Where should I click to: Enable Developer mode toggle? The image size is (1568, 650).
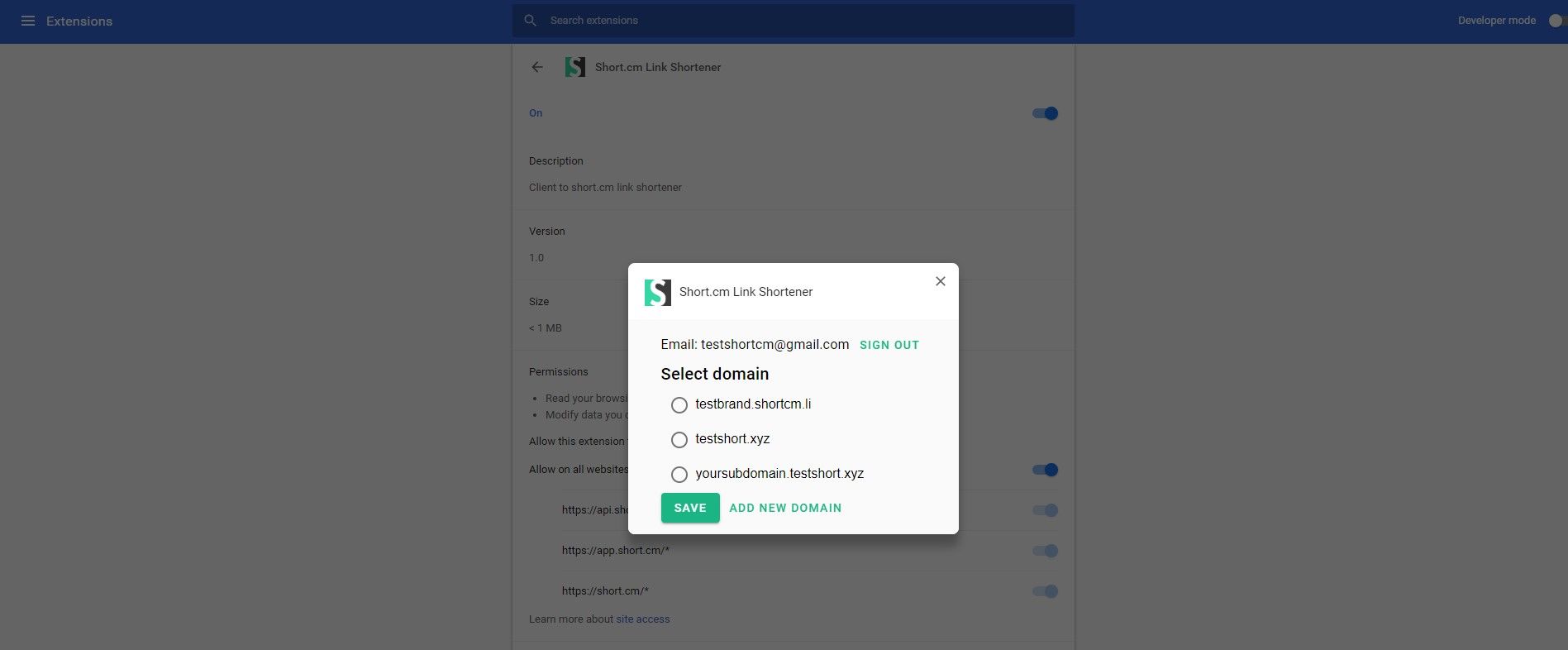point(1557,21)
